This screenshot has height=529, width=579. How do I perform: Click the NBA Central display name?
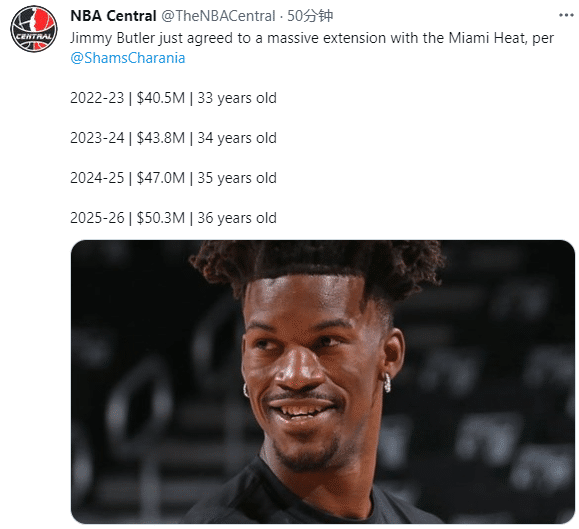click(113, 16)
